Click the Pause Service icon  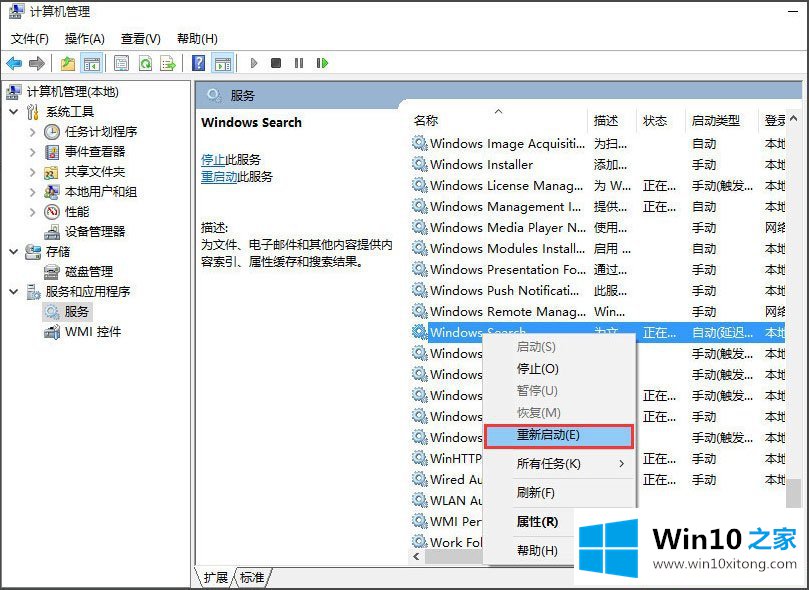299,63
